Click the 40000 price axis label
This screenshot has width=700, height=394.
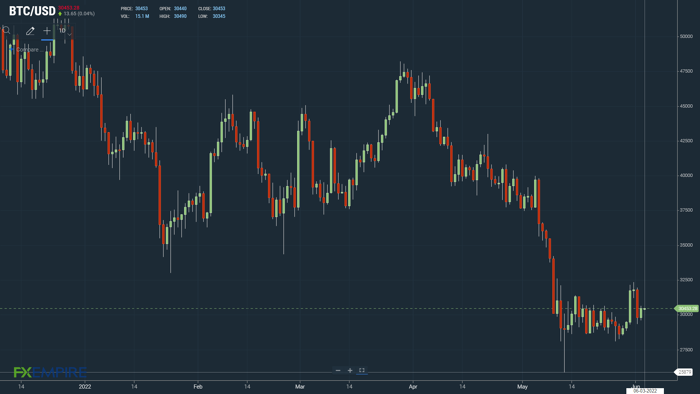pos(687,175)
